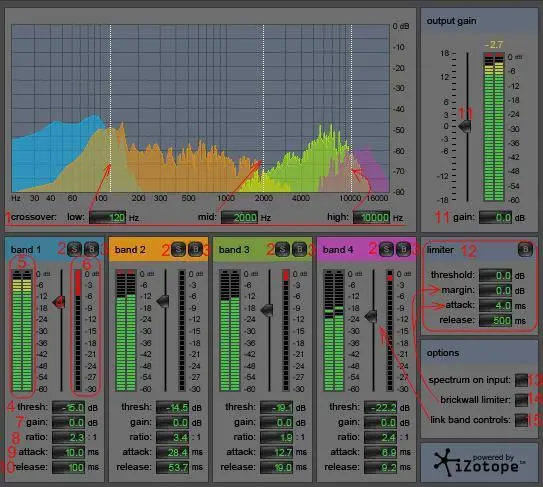Solo band 2 with its S button
Viewport: 543px width, 487px height.
(178, 249)
